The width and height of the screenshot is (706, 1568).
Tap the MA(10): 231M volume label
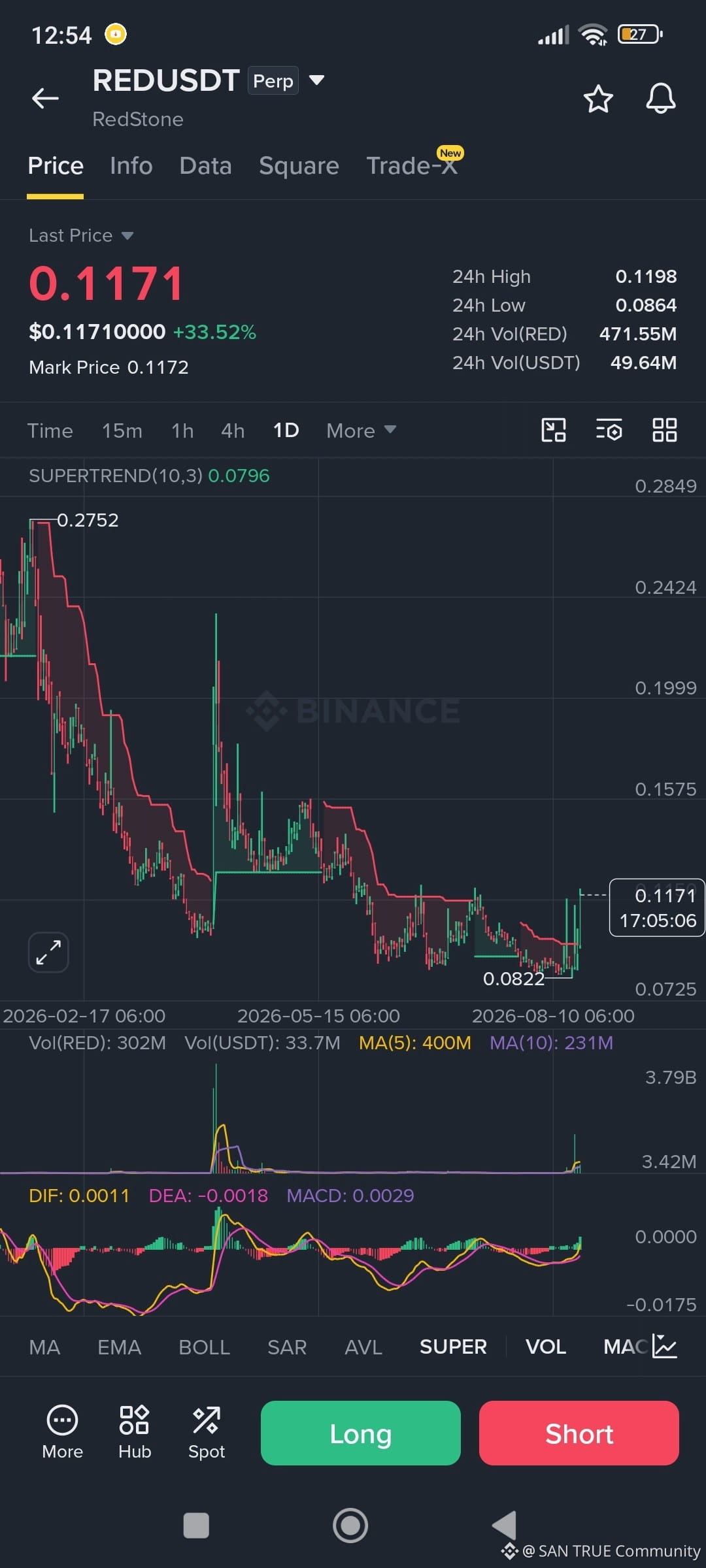pos(552,1043)
